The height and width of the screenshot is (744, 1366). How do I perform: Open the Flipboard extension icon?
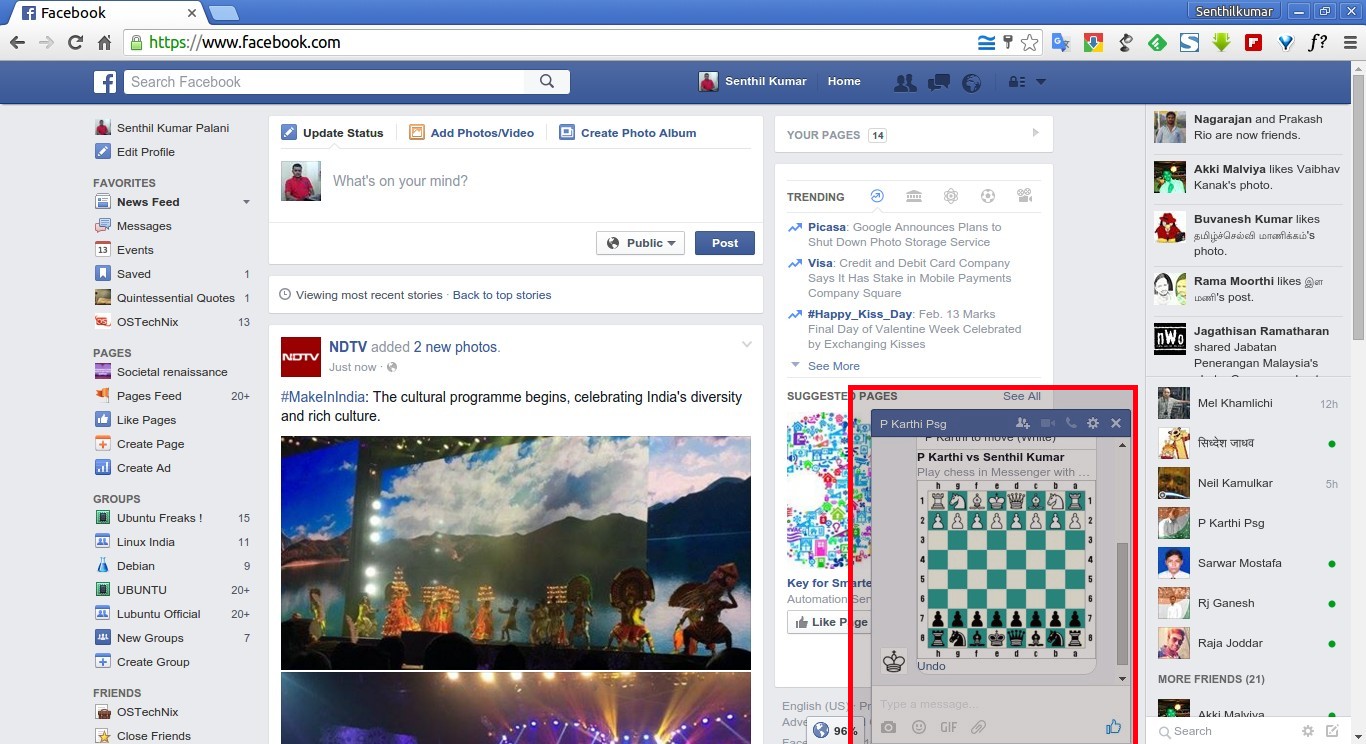pyautogui.click(x=1253, y=42)
